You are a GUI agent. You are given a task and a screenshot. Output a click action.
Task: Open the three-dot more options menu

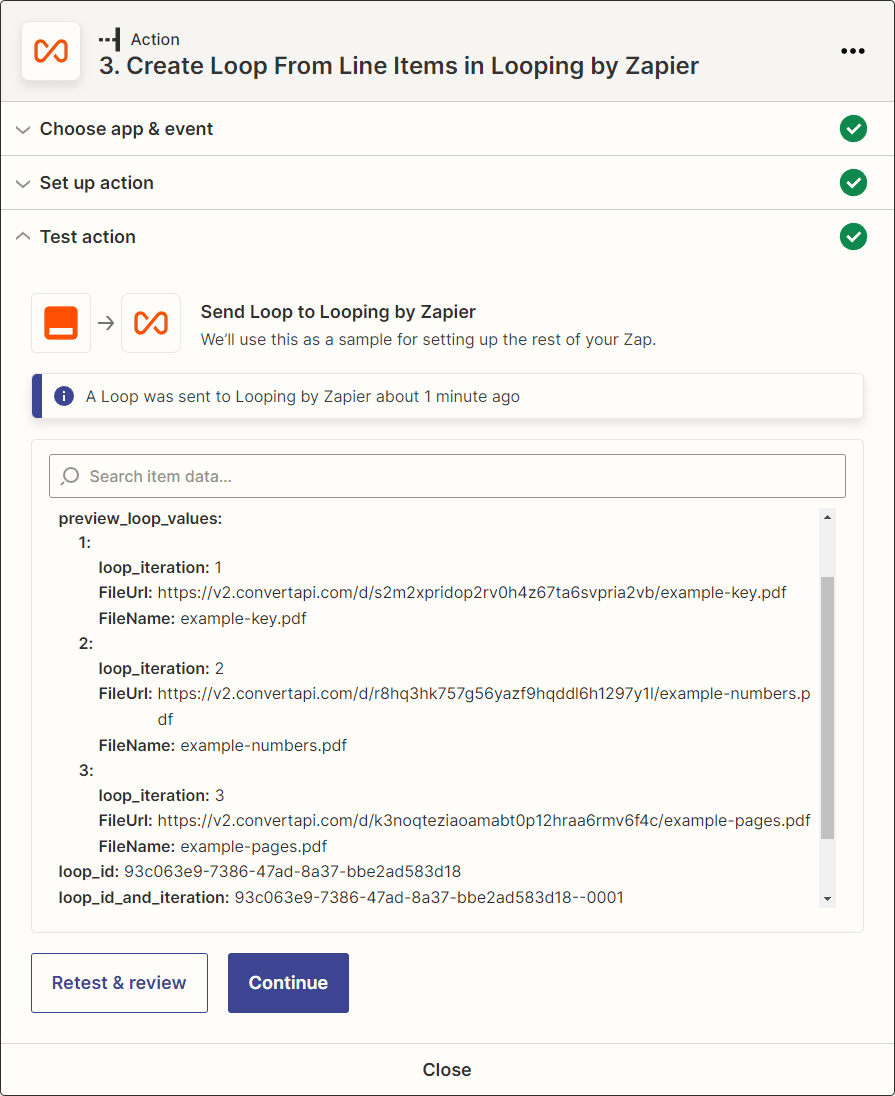(x=852, y=51)
